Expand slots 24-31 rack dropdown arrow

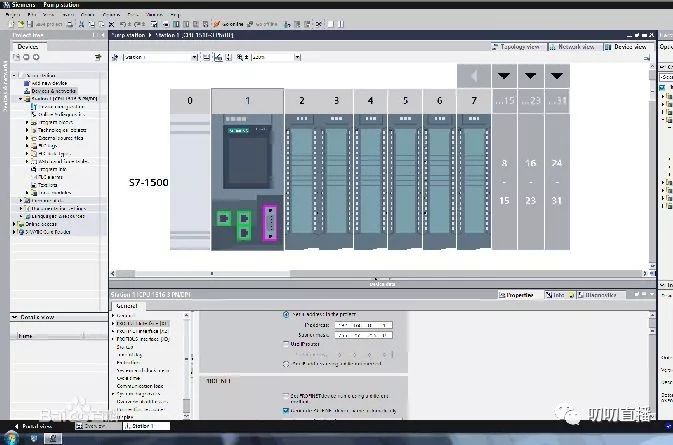[557, 76]
